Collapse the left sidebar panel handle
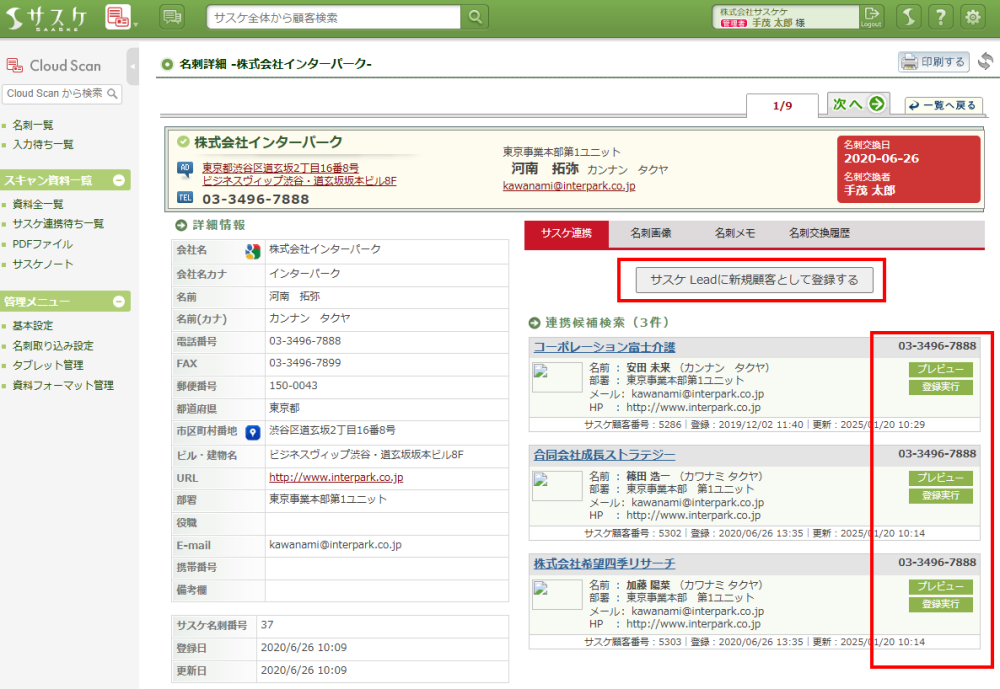 133,66
